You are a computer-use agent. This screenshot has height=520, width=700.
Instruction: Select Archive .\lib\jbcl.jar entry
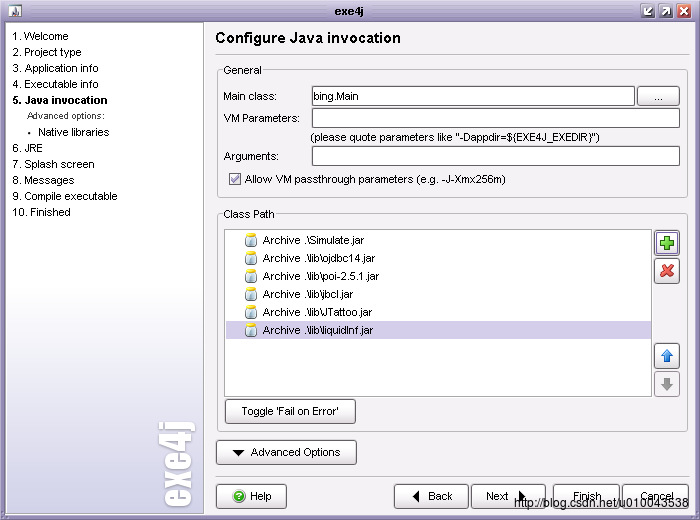click(x=438, y=294)
